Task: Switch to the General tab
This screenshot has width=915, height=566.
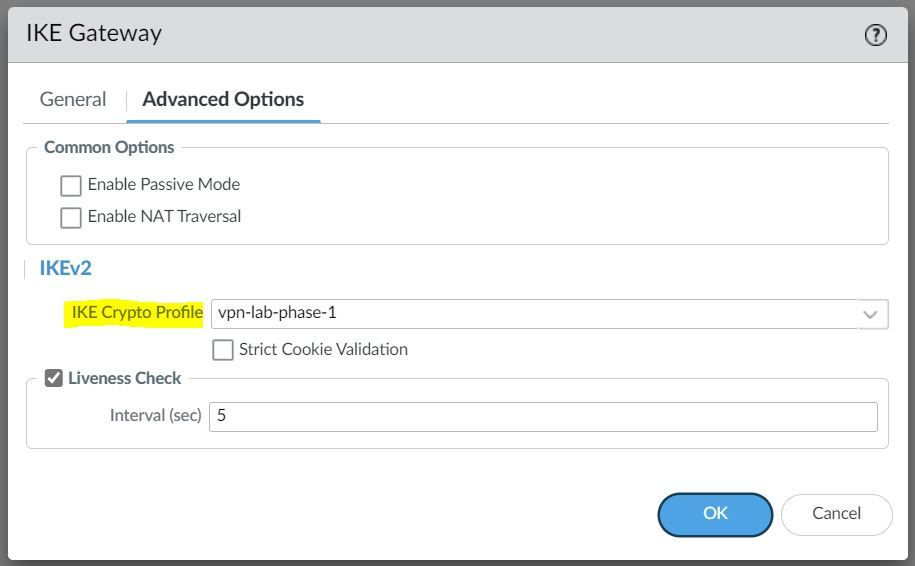Action: click(73, 99)
